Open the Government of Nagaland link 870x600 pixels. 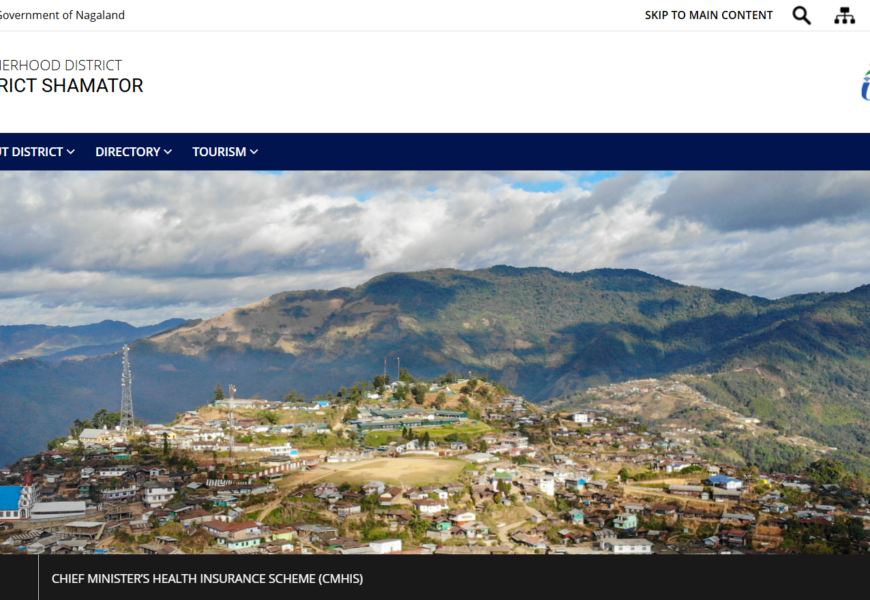tap(62, 15)
